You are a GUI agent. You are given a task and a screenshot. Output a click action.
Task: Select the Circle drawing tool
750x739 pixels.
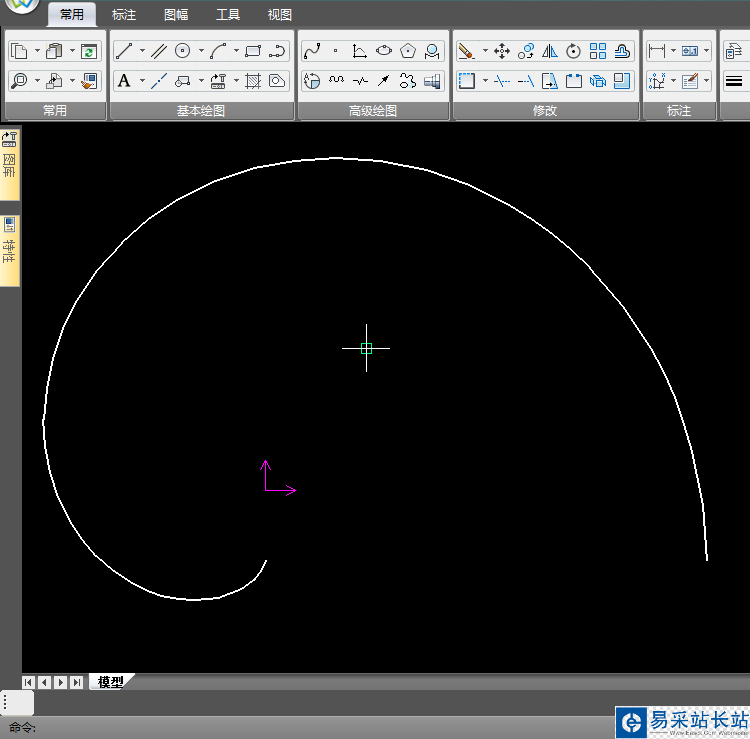click(x=183, y=51)
